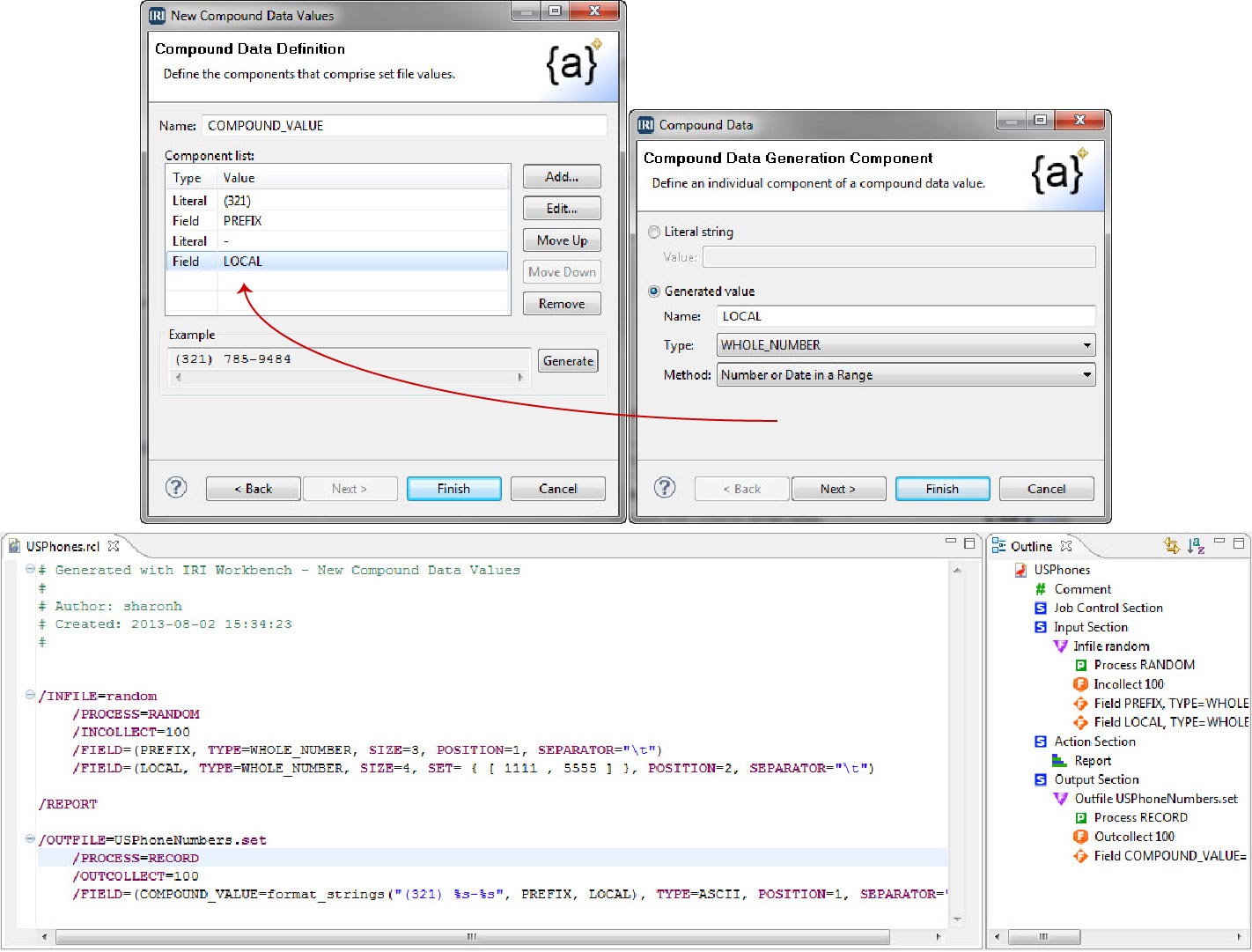This screenshot has width=1252, height=952.
Task: Click Add... button in component list
Action: (562, 177)
